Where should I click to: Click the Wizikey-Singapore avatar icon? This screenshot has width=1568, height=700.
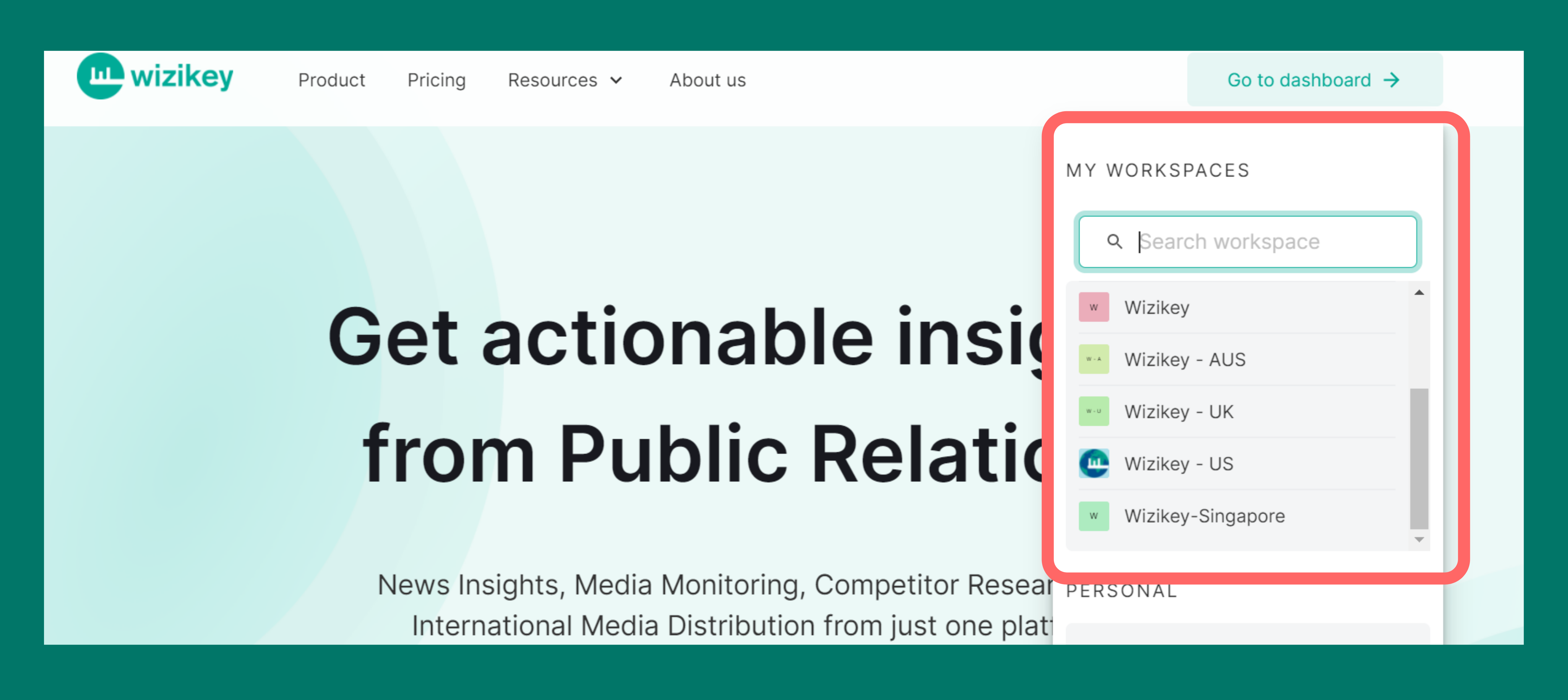click(x=1093, y=516)
